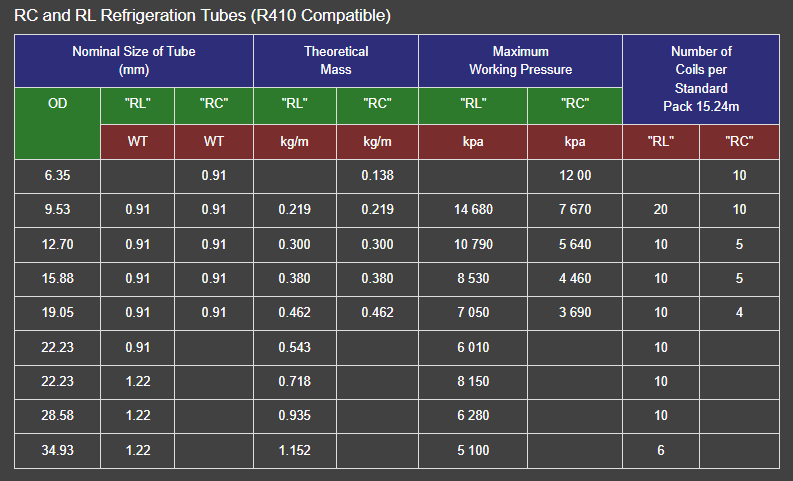Click the 9.53 OD row value

(58, 209)
